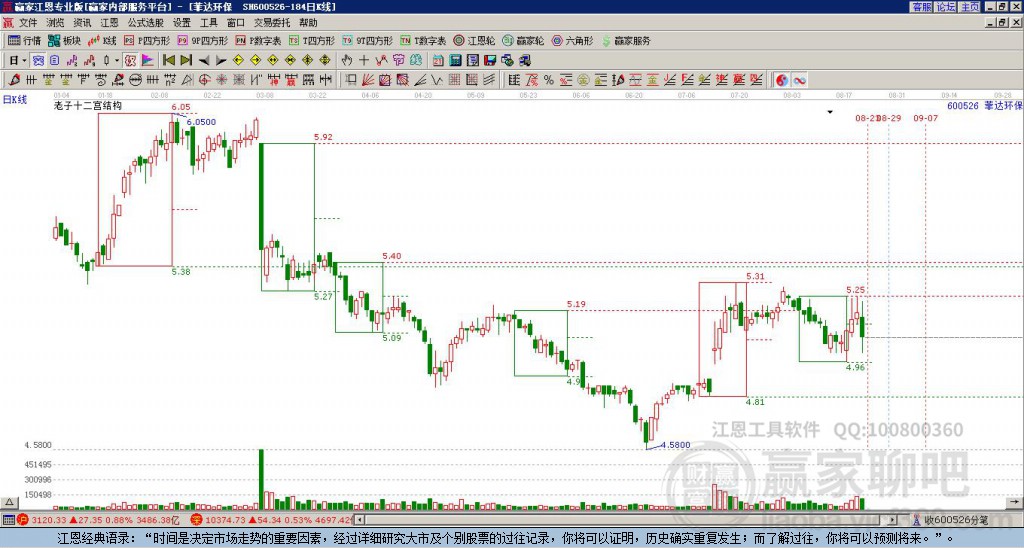Open the P四方形 square tool
This screenshot has height=548, width=1024.
147,40
